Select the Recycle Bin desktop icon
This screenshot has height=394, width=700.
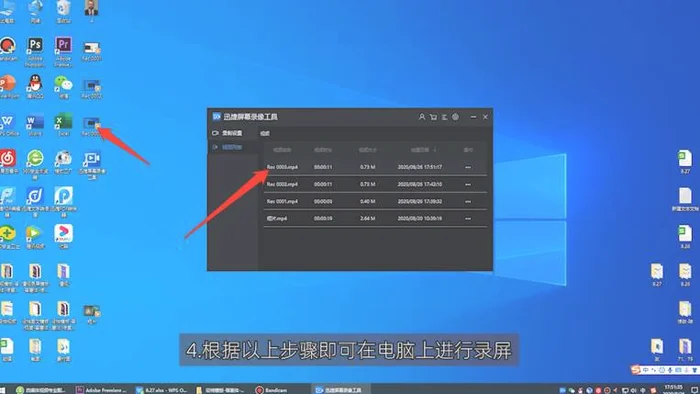click(63, 11)
